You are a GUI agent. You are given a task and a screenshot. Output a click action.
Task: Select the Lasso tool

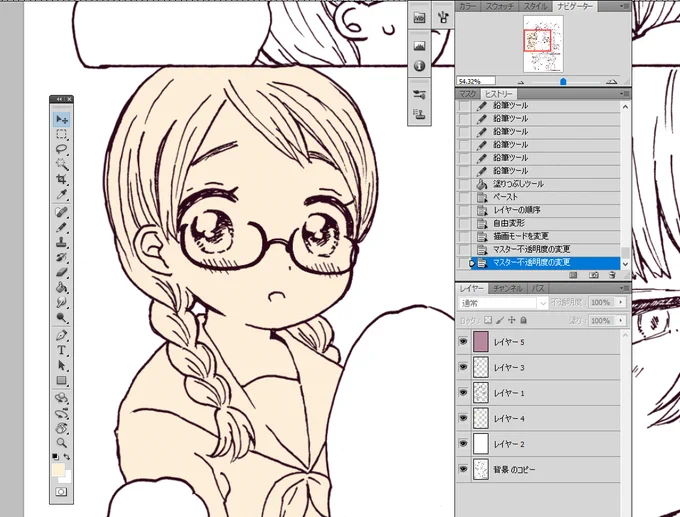[62, 149]
